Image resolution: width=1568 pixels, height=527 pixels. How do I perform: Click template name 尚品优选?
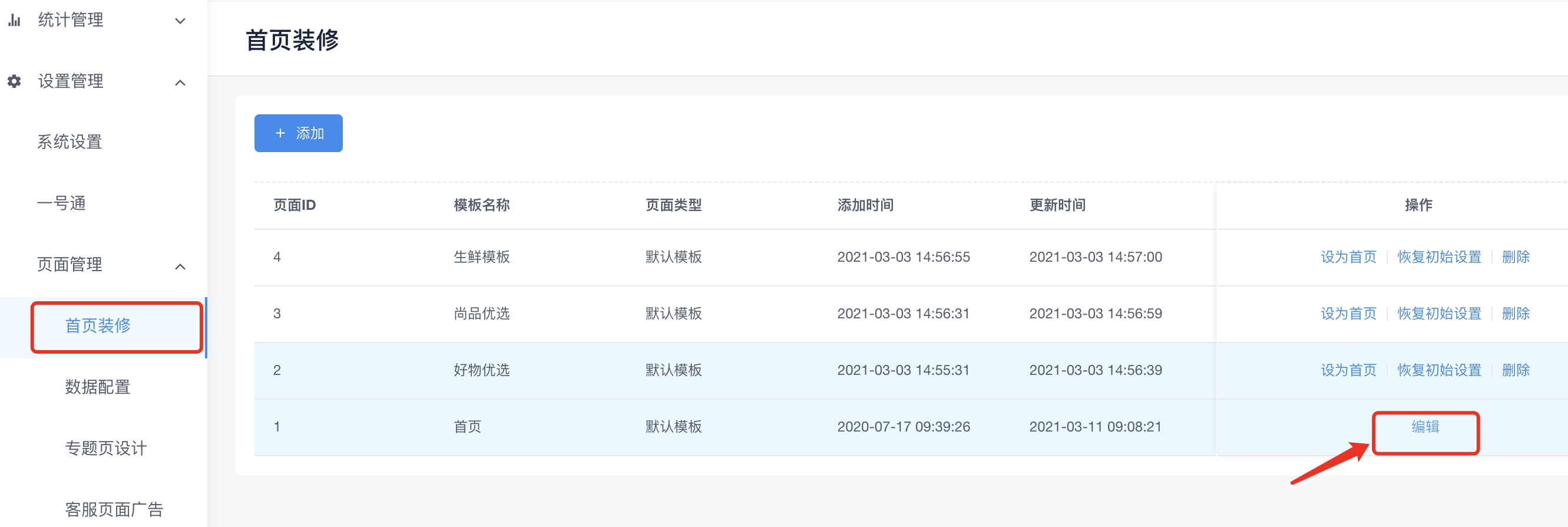pos(481,314)
